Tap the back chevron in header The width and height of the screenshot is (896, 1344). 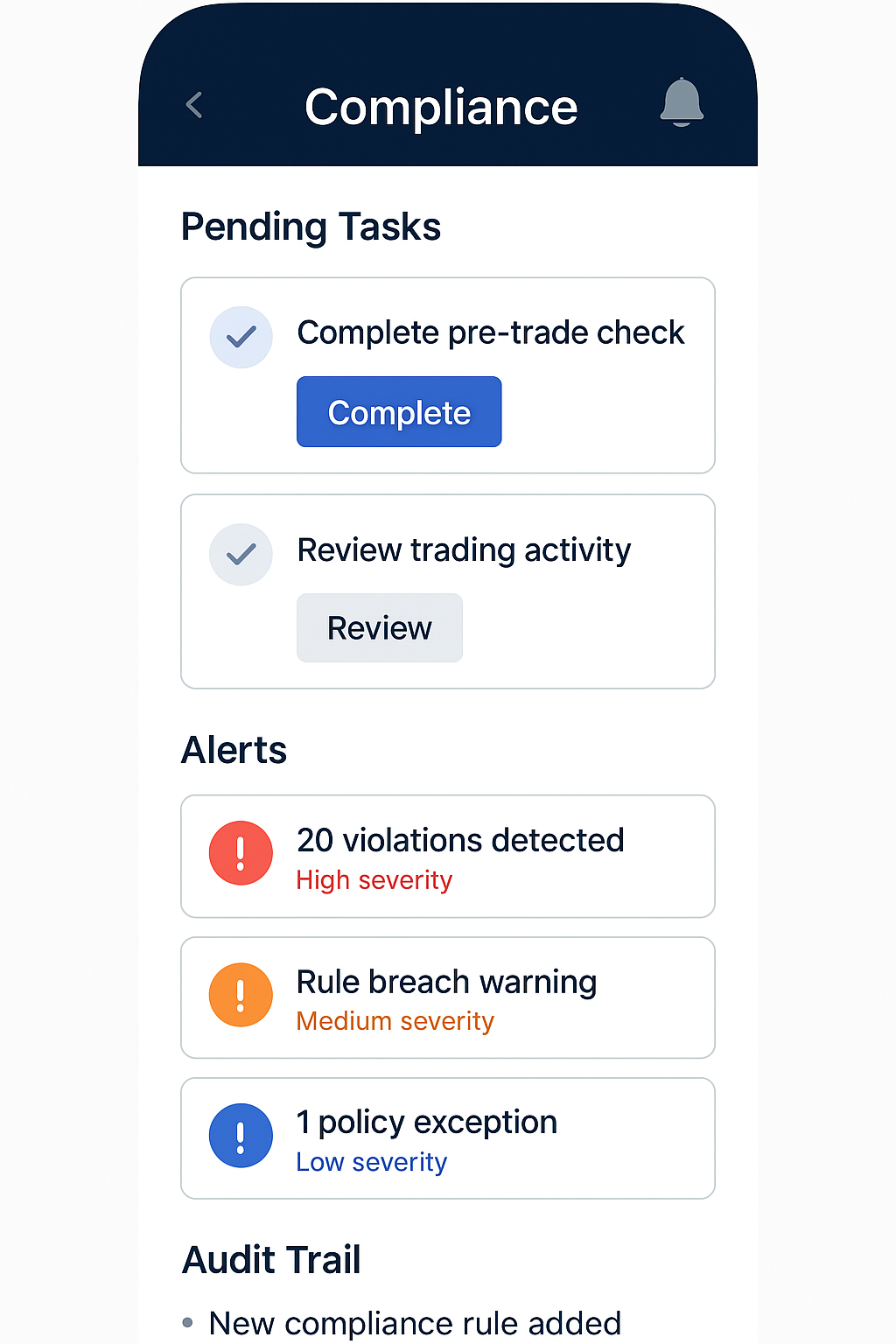click(x=194, y=105)
